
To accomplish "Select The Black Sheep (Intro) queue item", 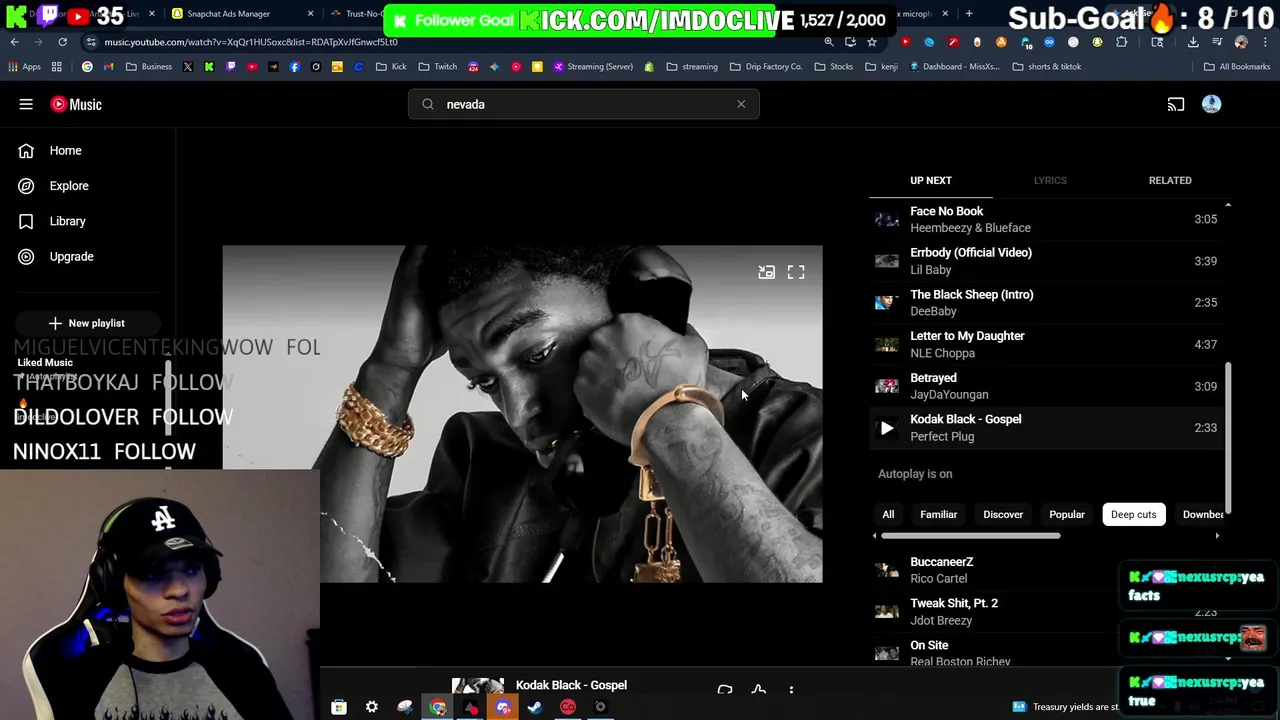I will coord(1046,303).
